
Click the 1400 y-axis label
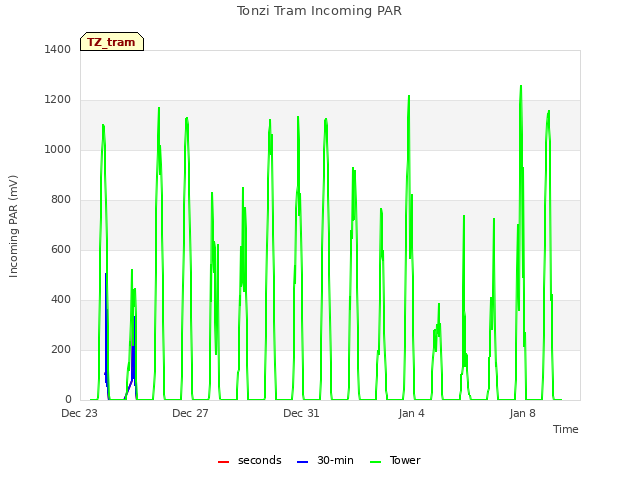pos(58,49)
